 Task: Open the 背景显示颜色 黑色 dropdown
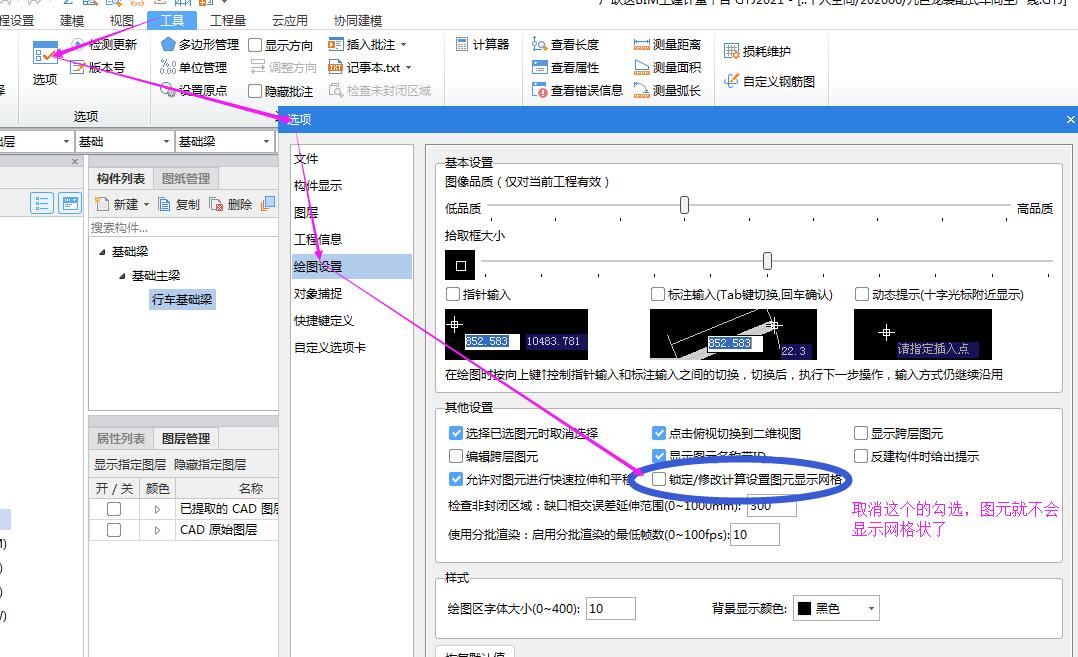point(836,608)
